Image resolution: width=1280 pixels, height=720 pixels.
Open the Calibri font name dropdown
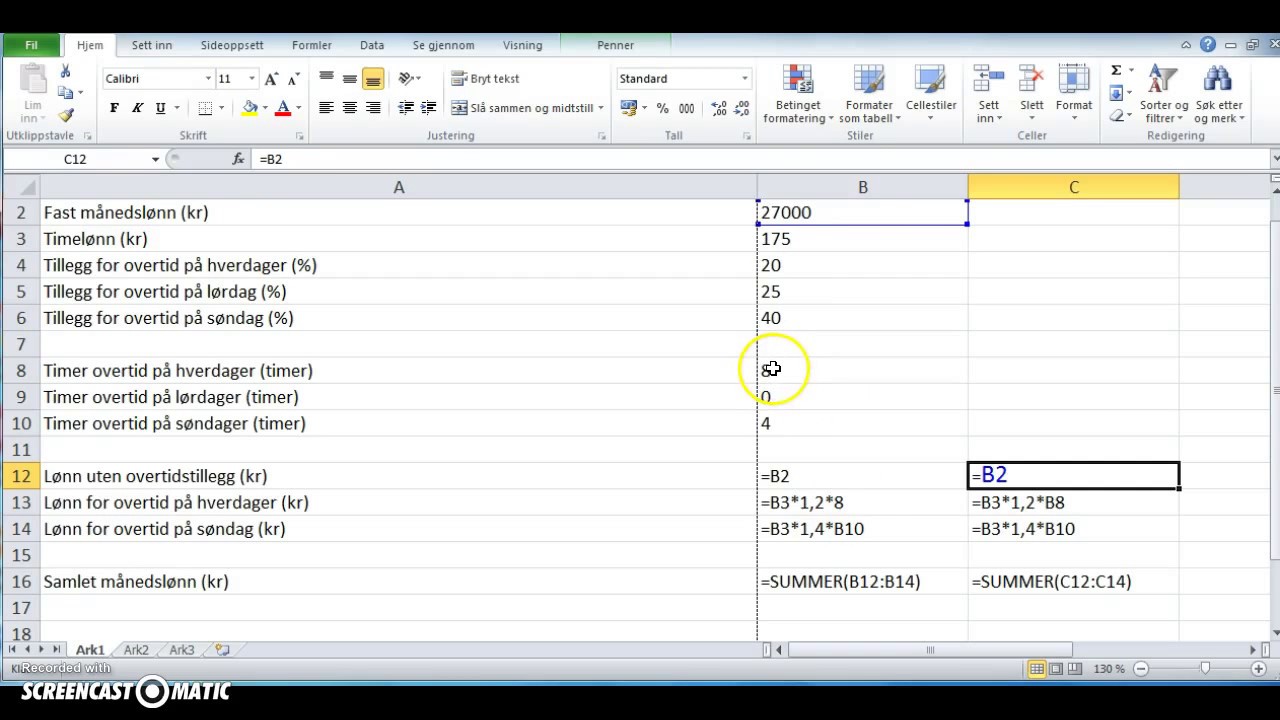coord(208,79)
